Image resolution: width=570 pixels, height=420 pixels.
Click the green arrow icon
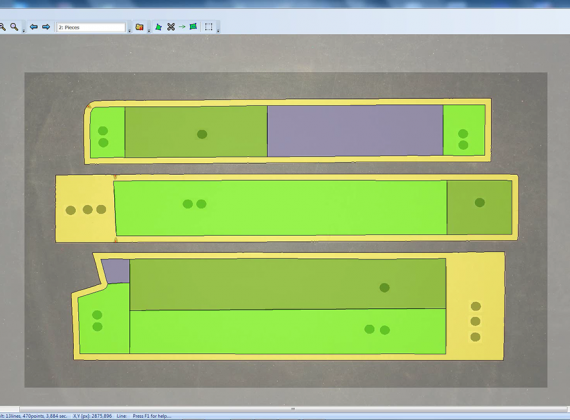[182, 27]
